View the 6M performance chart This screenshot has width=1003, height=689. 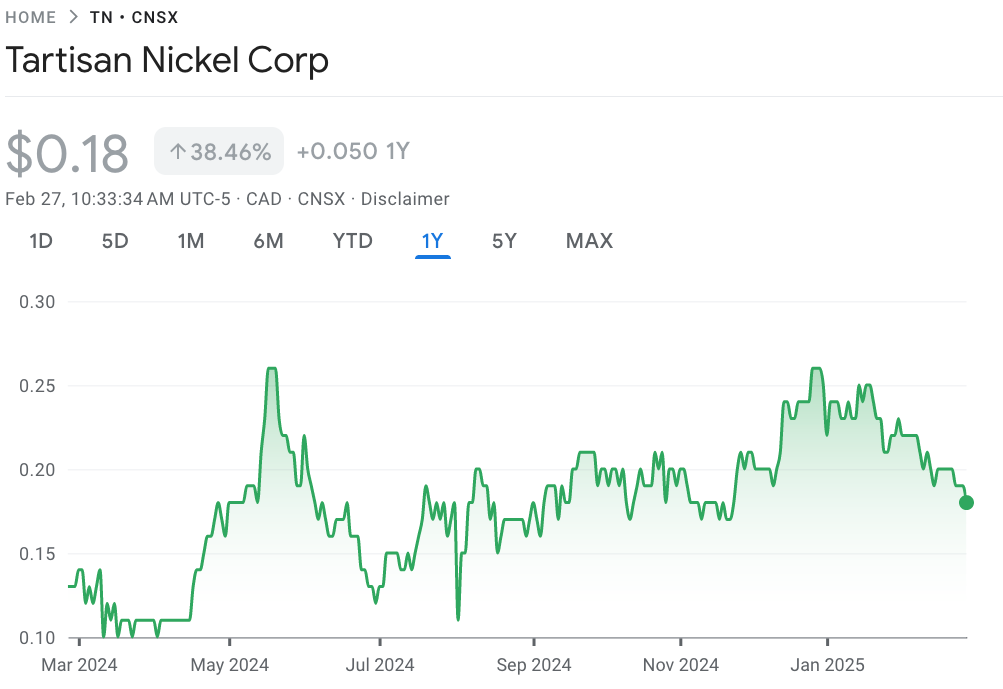pos(268,241)
